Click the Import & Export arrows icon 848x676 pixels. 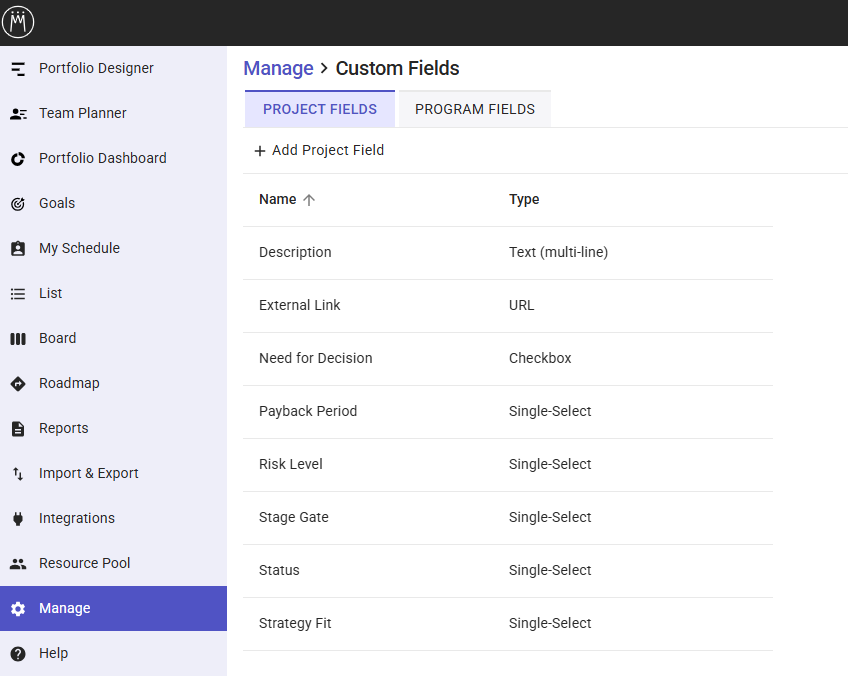point(18,474)
